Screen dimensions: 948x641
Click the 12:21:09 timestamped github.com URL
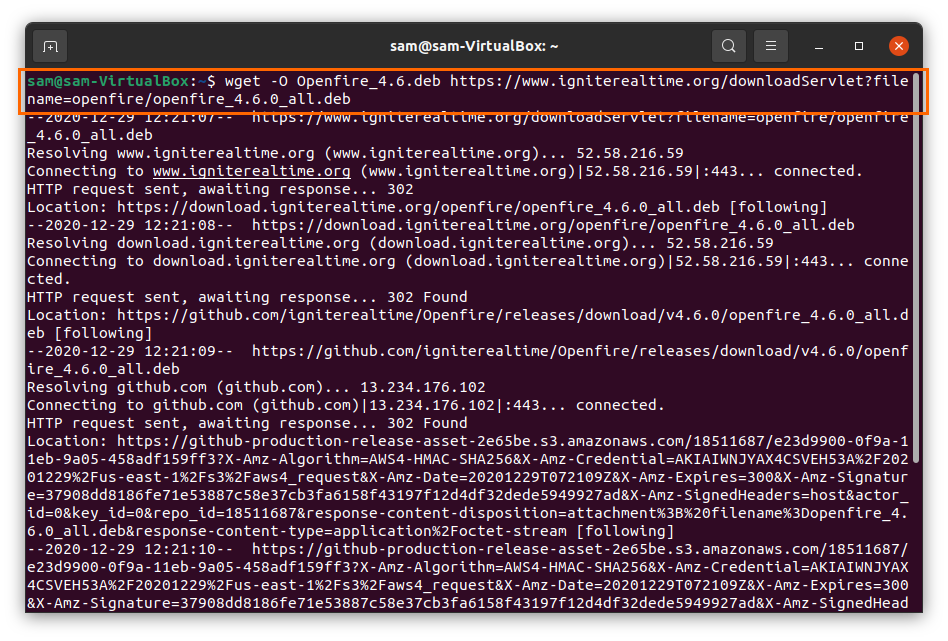pyautogui.click(x=467, y=360)
